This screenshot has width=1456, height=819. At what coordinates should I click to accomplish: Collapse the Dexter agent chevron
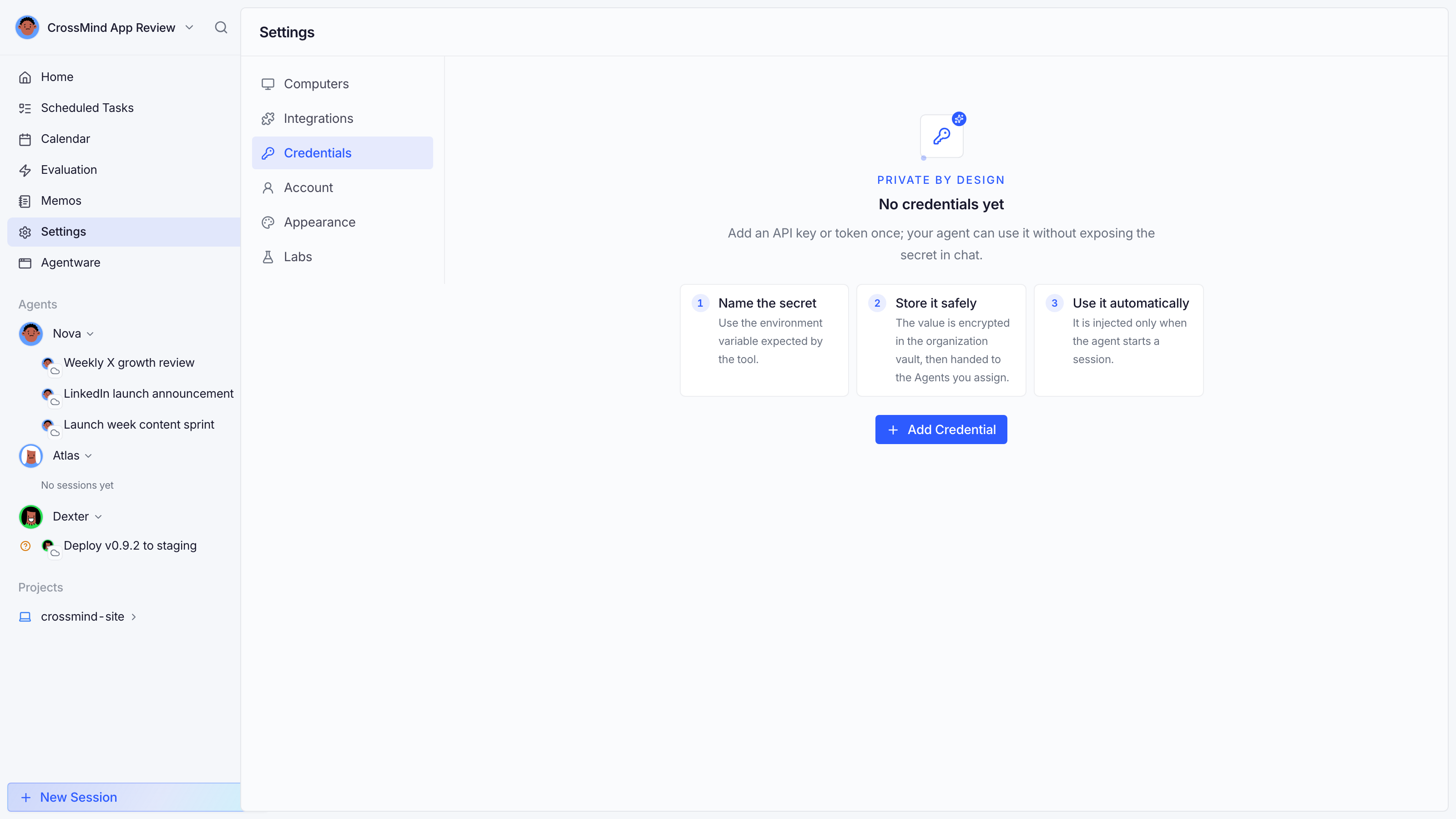click(98, 517)
